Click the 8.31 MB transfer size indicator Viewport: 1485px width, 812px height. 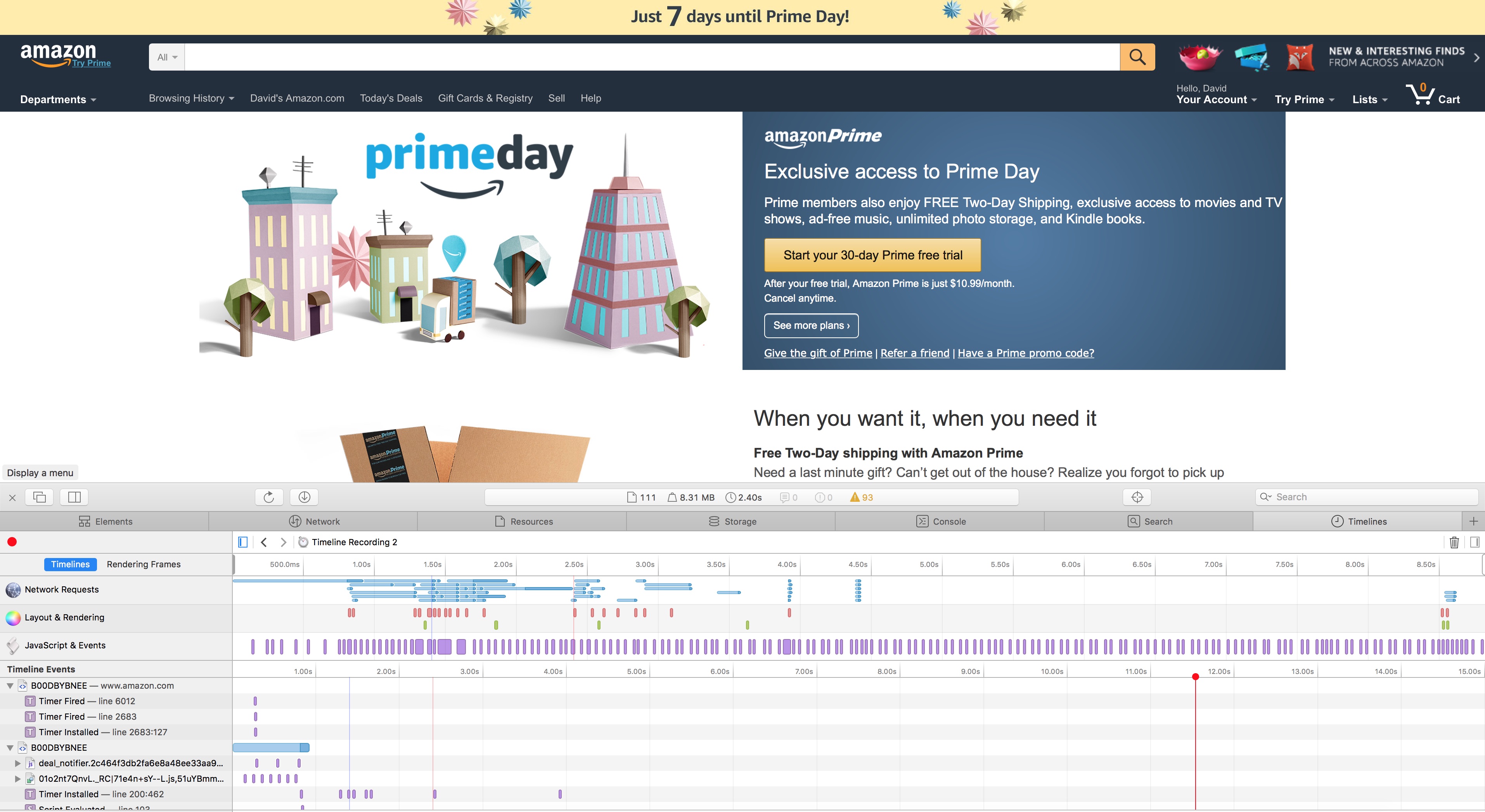pyautogui.click(x=691, y=498)
